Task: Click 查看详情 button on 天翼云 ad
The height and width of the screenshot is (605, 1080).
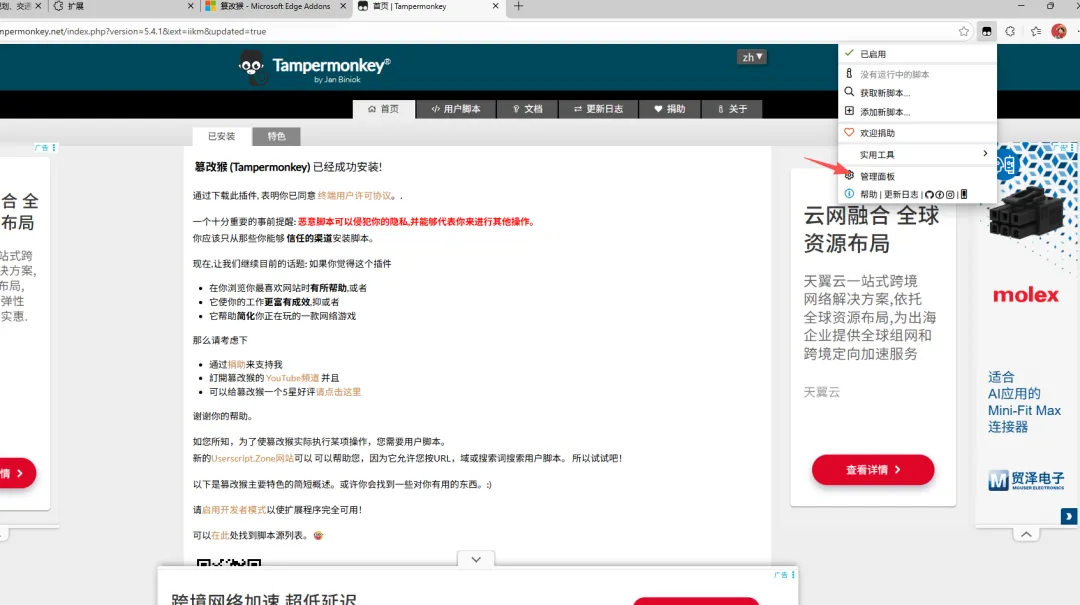Action: tap(873, 470)
